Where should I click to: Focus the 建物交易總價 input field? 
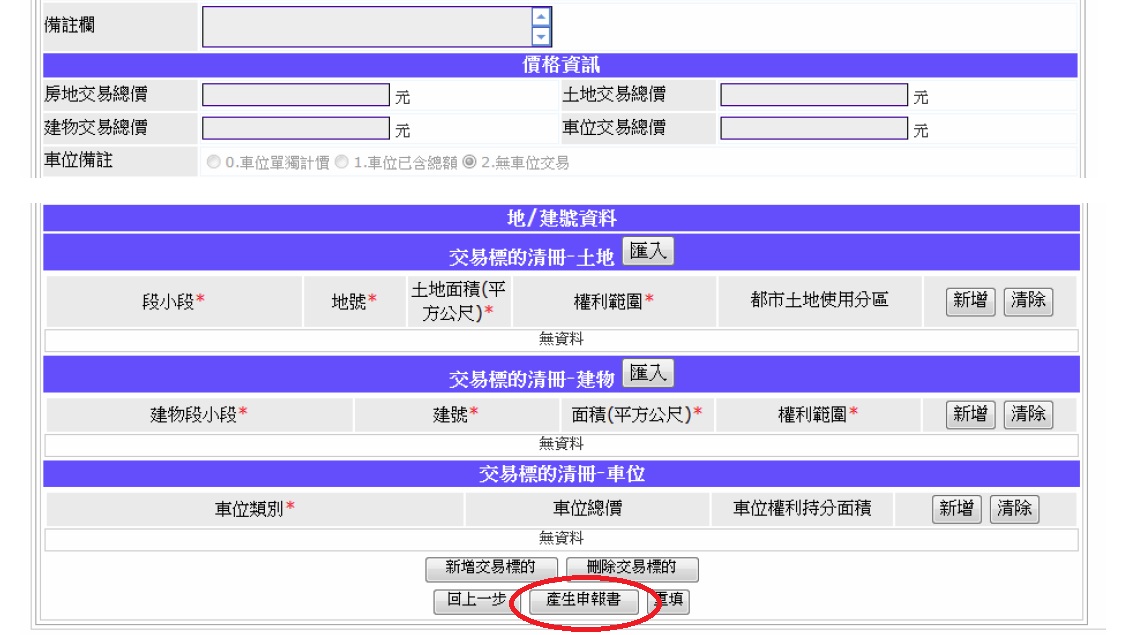(x=296, y=129)
